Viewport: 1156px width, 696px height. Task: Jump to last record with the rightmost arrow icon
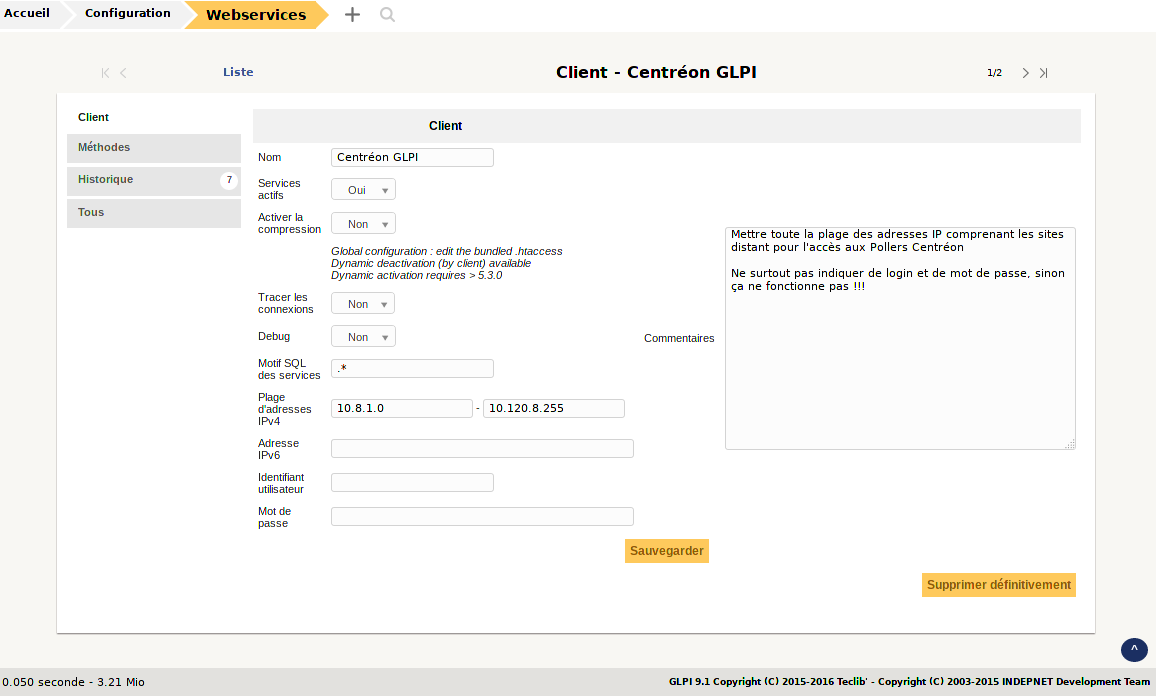pos(1044,72)
